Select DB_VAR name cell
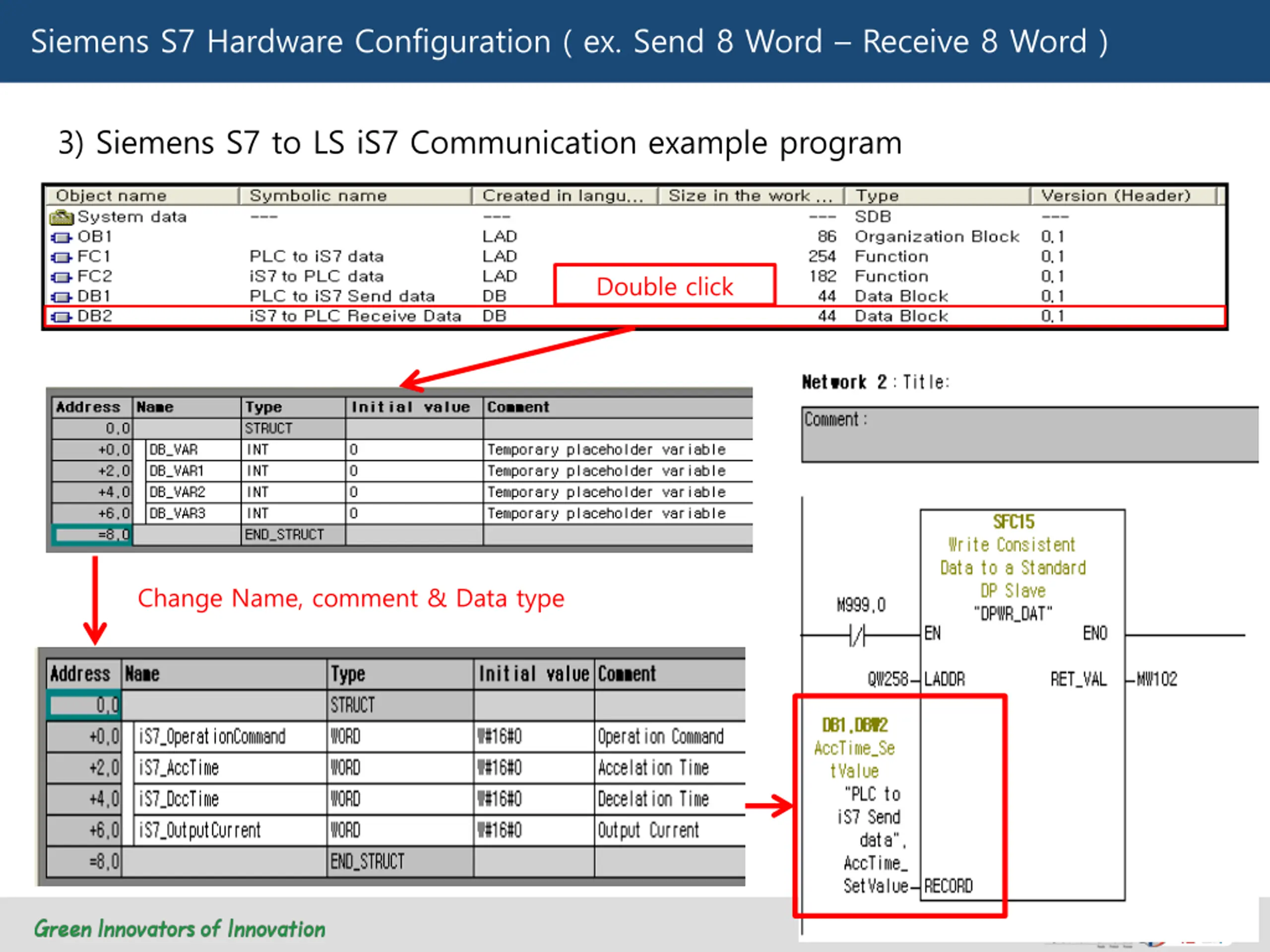Screen dimensions: 1270x952 tap(193, 450)
